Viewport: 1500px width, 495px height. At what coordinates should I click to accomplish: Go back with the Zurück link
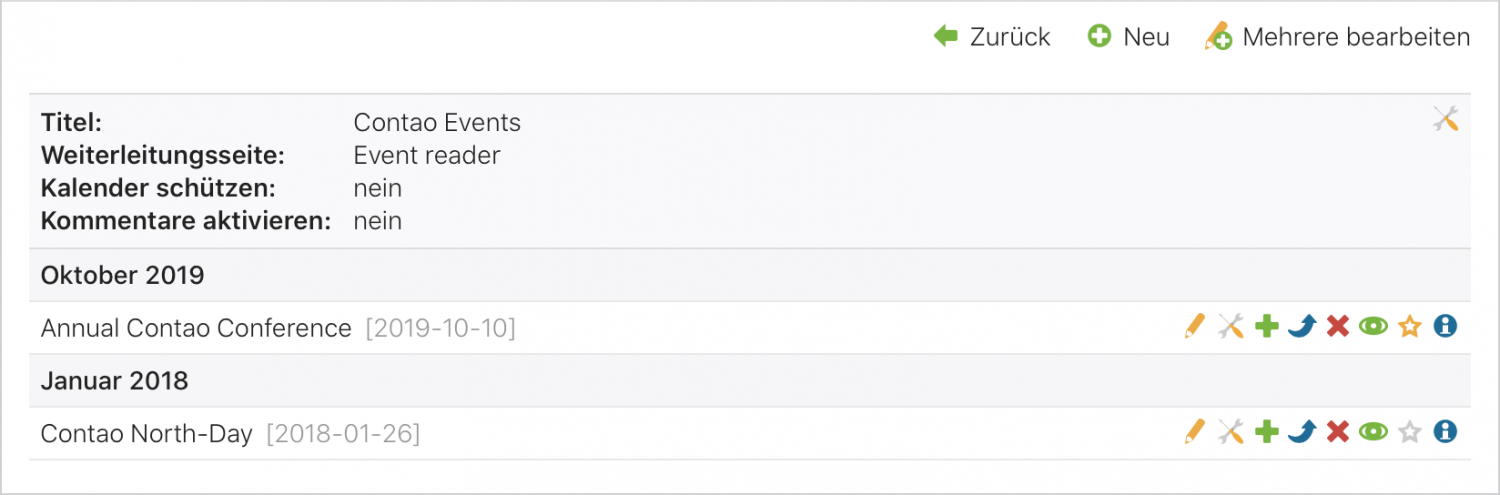click(x=992, y=37)
